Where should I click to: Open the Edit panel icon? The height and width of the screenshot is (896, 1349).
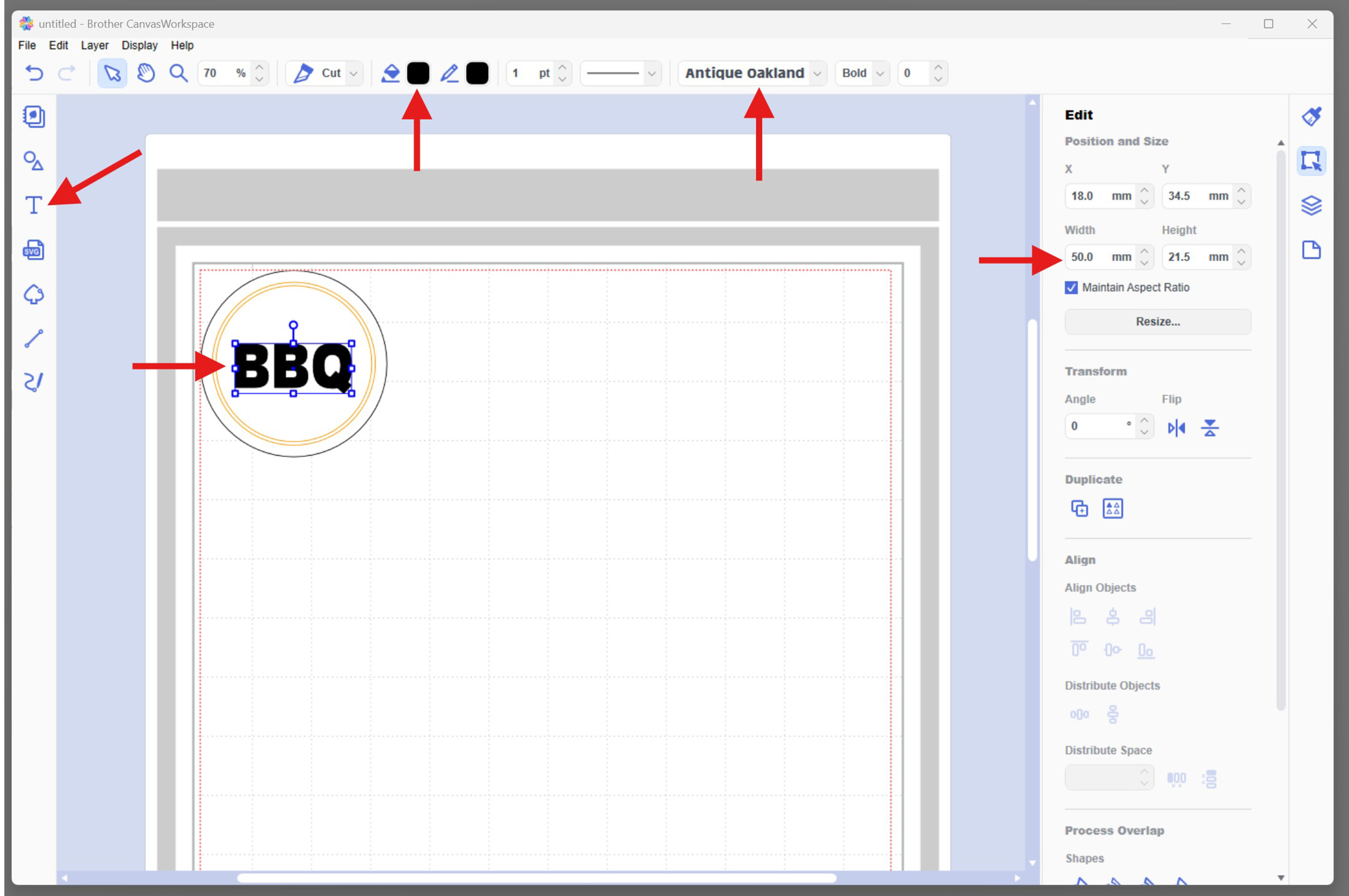(x=1312, y=161)
